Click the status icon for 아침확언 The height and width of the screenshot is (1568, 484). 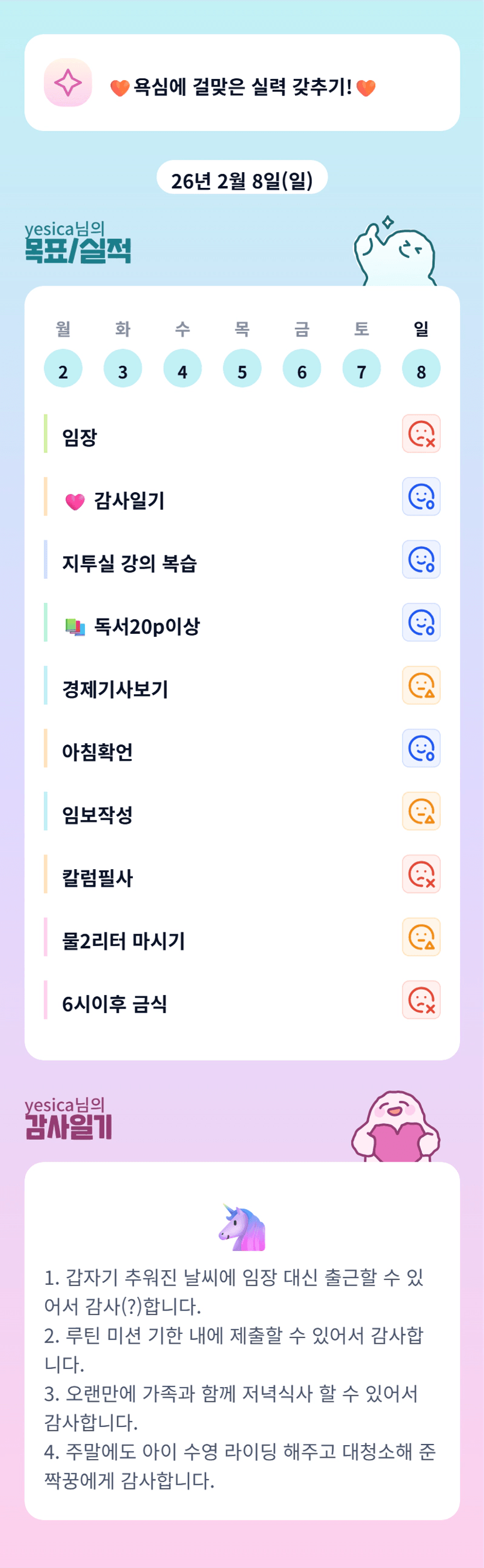click(421, 748)
